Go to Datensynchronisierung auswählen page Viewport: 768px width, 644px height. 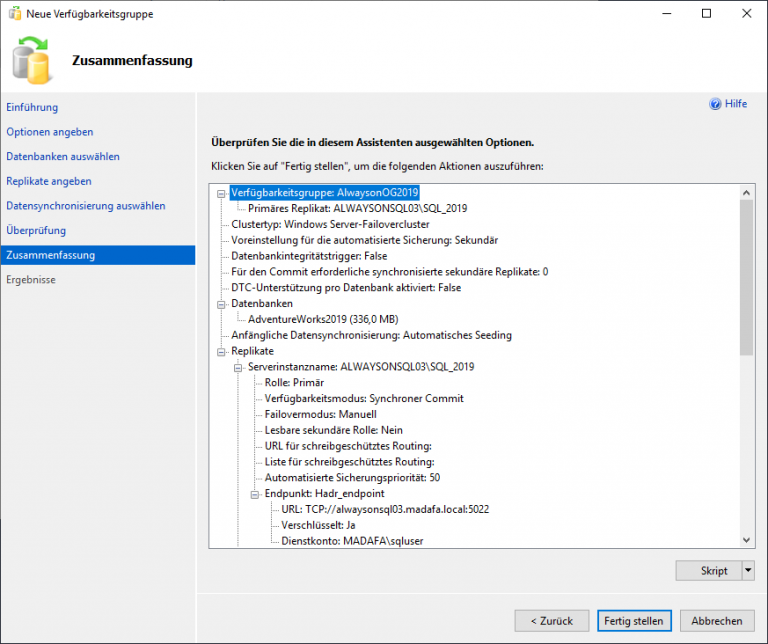point(86,206)
